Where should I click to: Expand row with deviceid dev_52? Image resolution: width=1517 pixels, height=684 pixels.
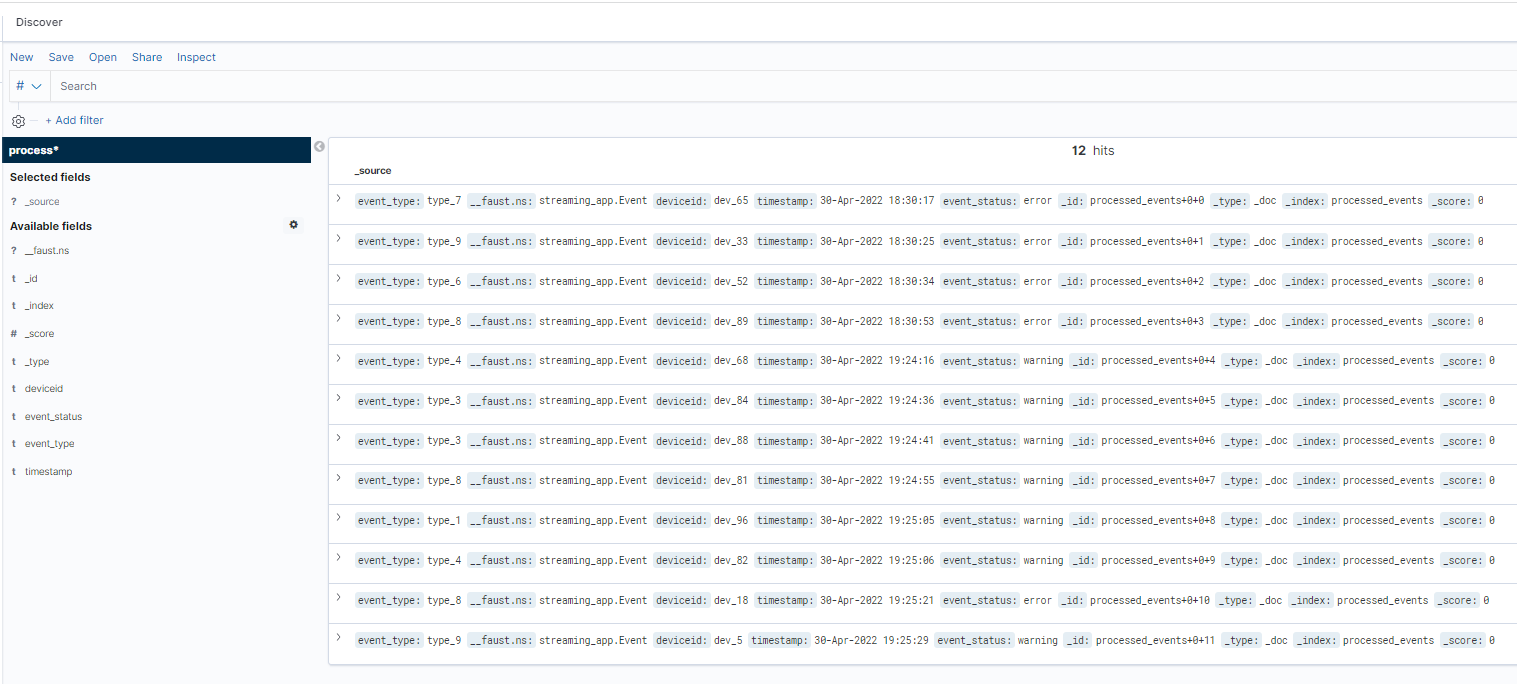(338, 279)
